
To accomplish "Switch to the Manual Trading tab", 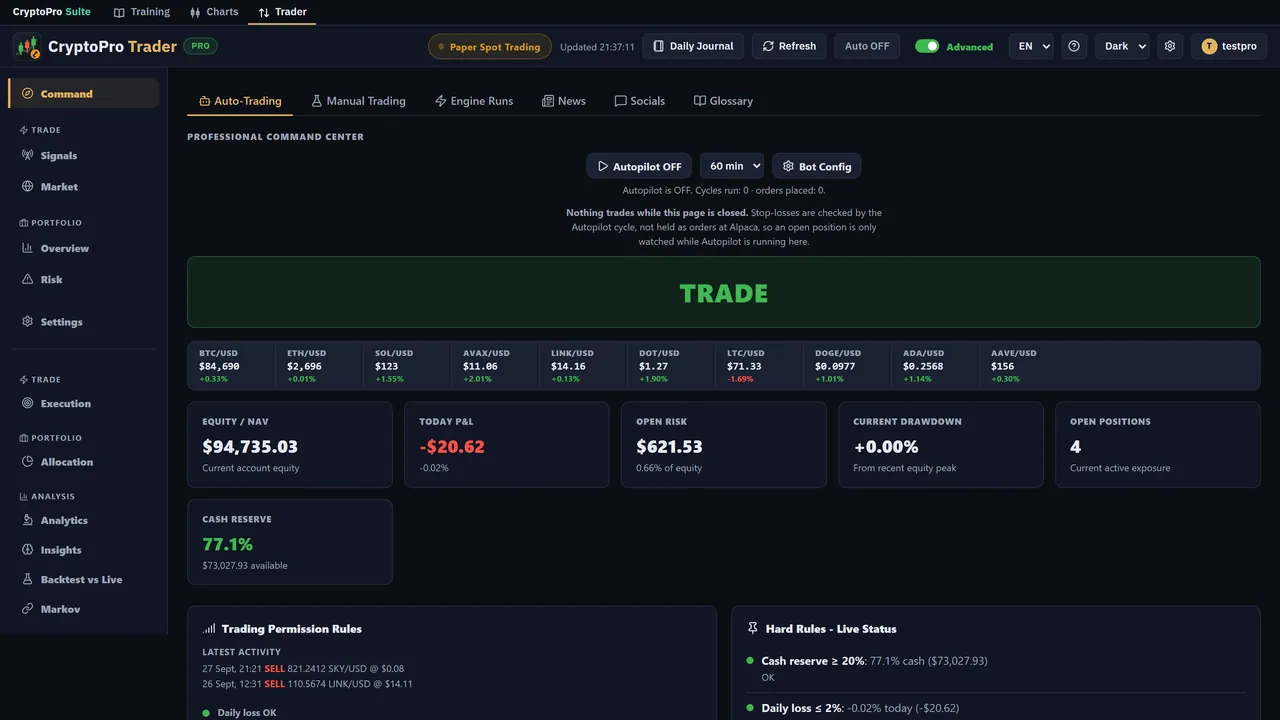I will (x=358, y=101).
